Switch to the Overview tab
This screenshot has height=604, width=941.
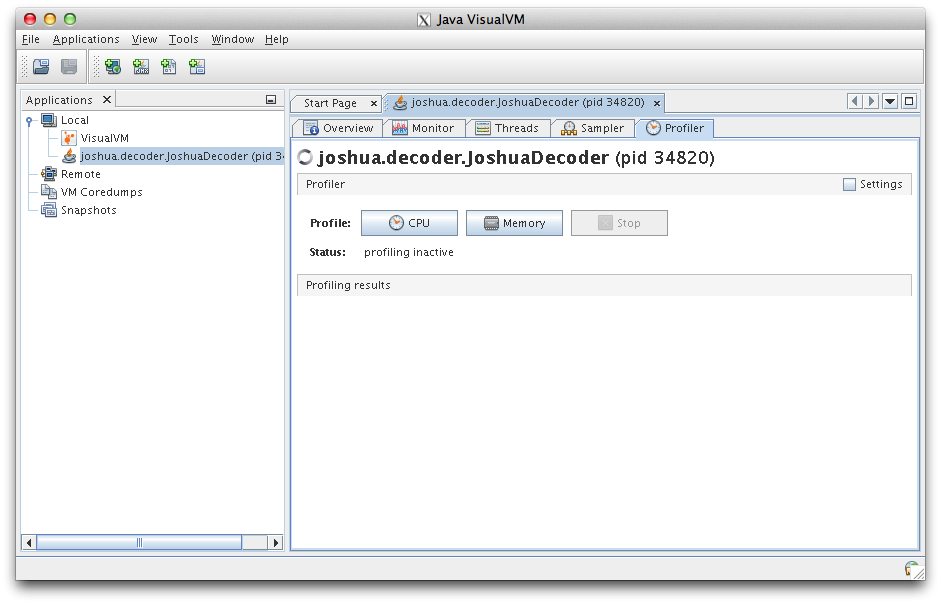point(340,128)
